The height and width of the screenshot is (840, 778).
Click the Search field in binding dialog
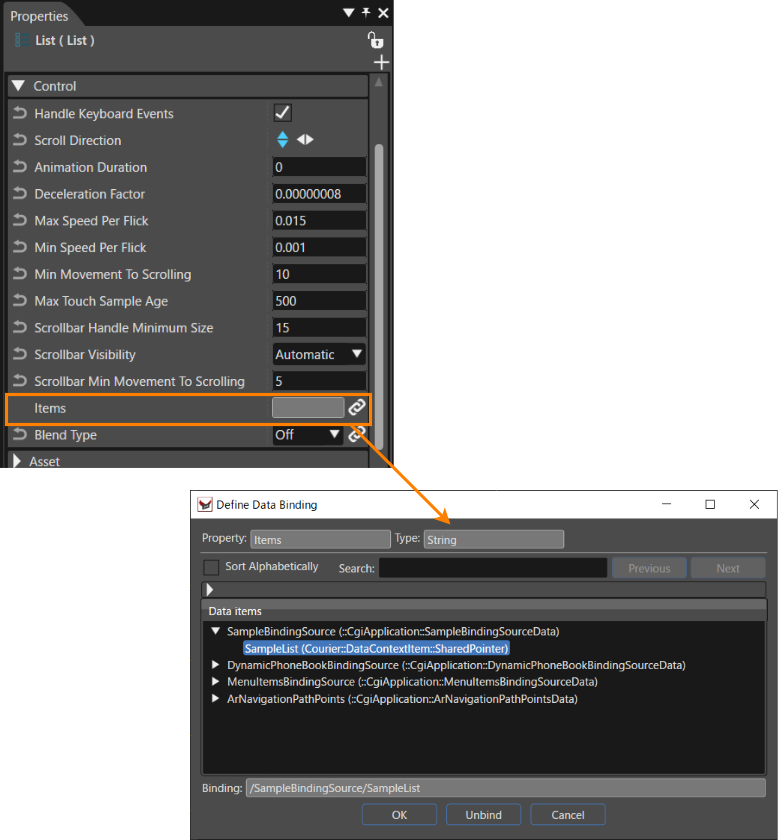(x=493, y=568)
